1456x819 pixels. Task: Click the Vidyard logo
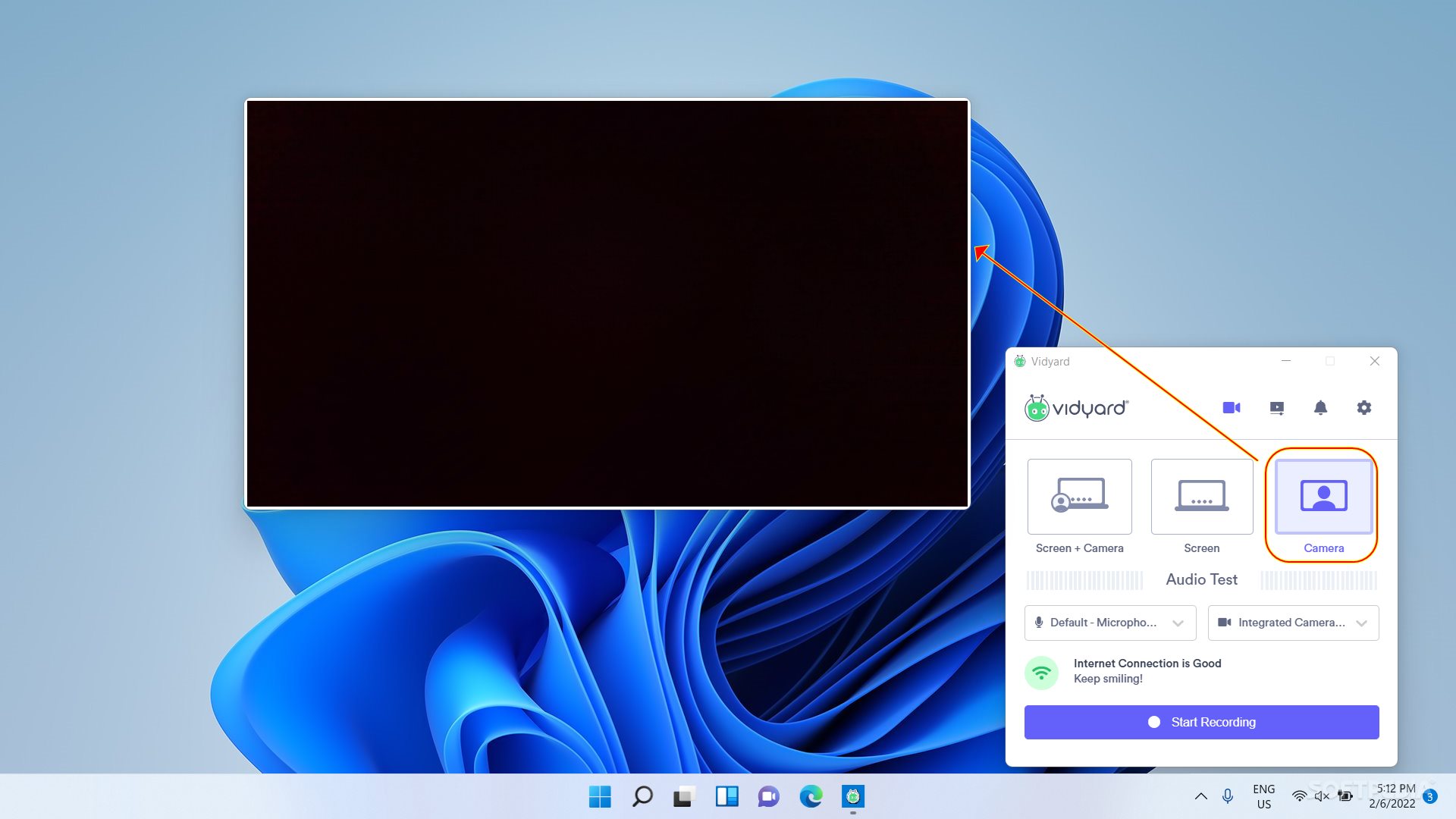pos(1077,408)
